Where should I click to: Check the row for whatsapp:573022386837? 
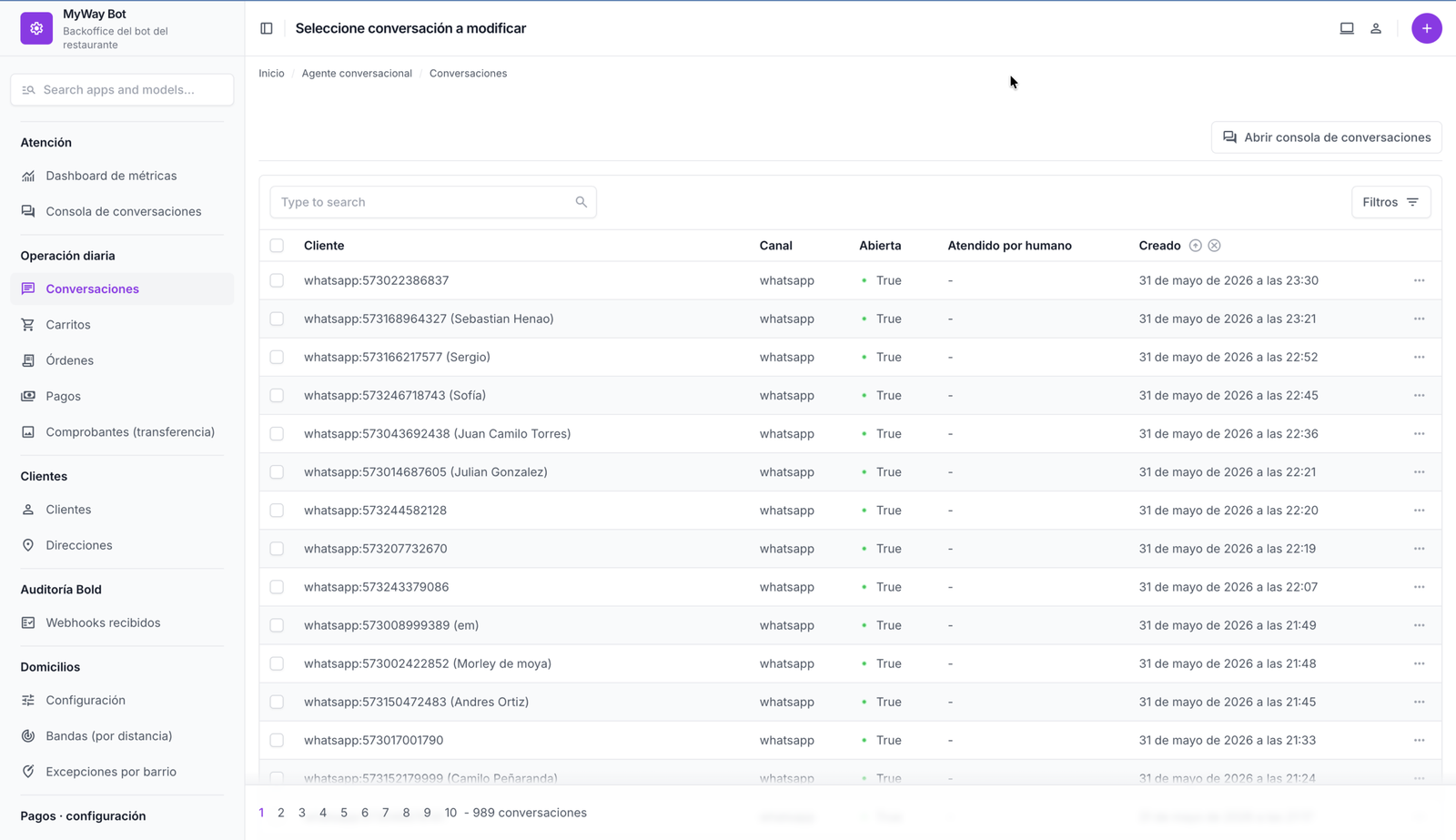277,280
